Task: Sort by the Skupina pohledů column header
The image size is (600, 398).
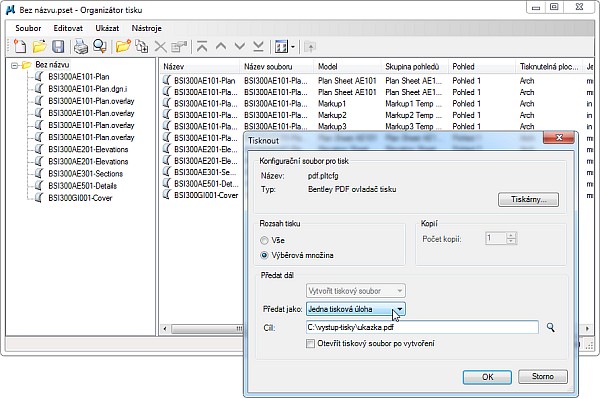Action: tap(414, 67)
